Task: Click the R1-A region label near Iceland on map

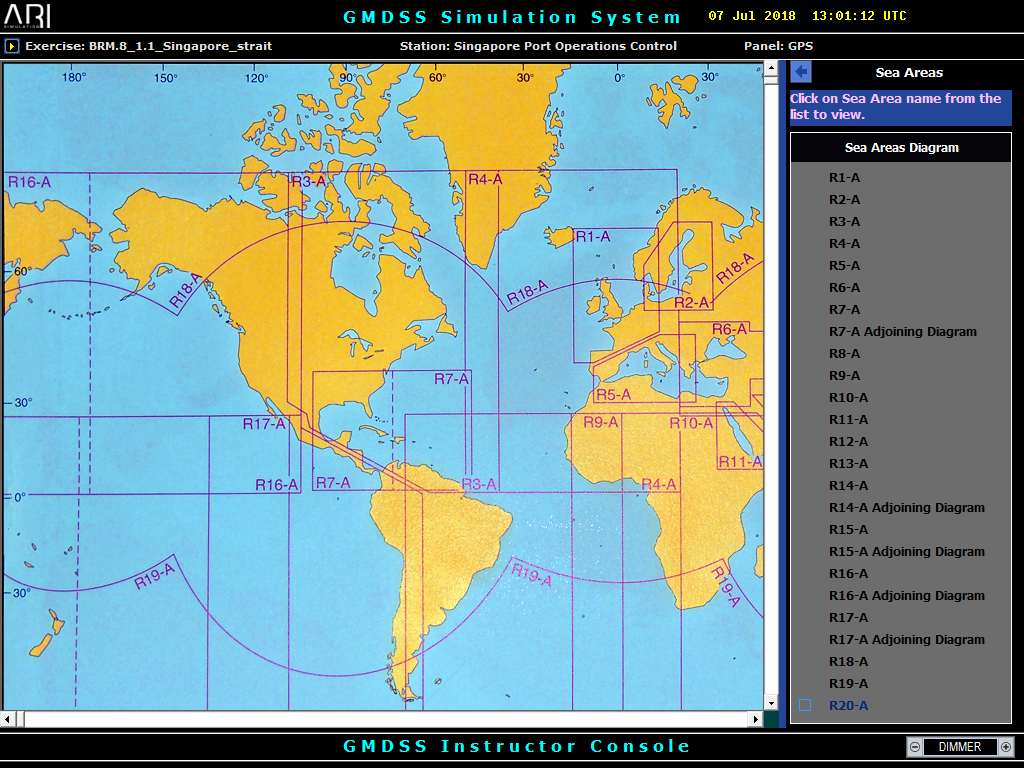Action: click(592, 236)
